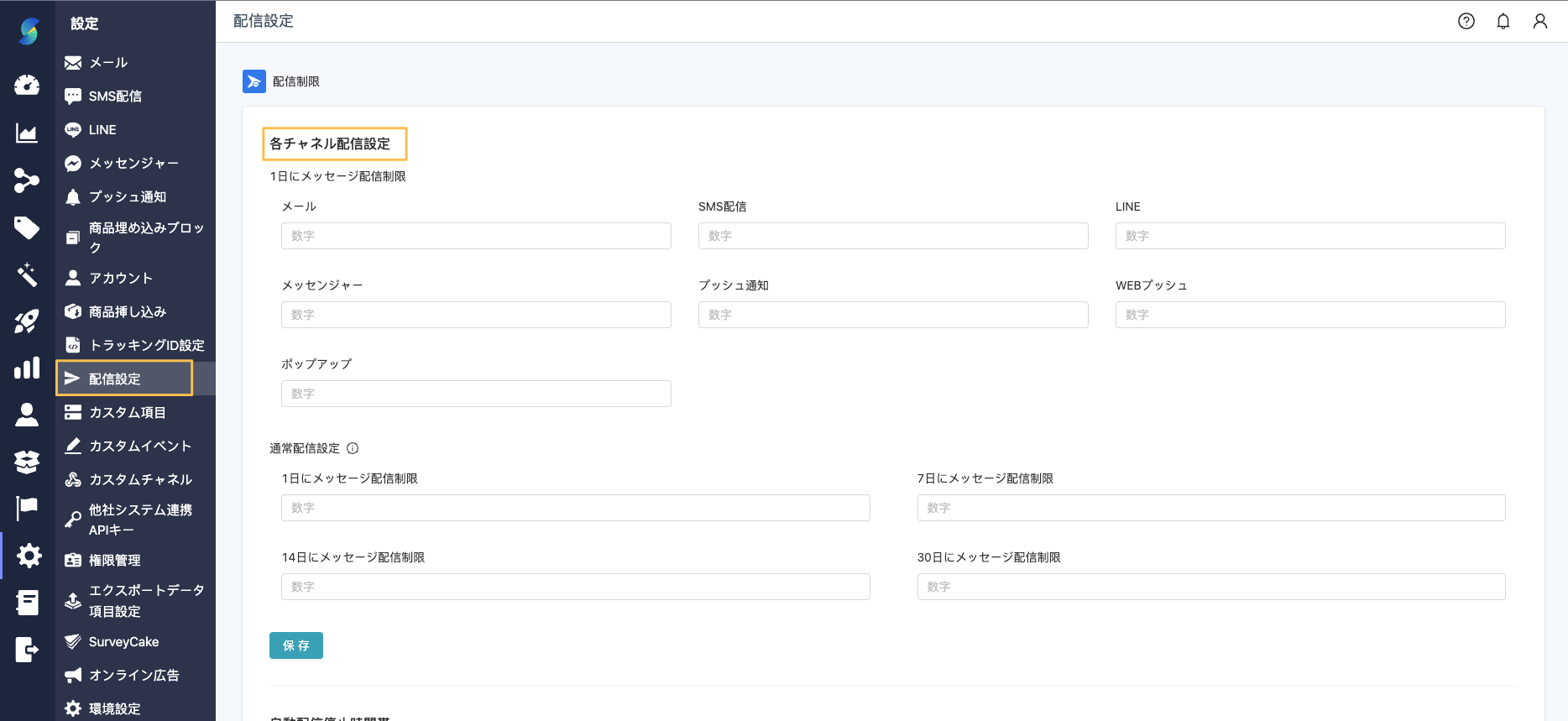The image size is (1568, 721).
Task: Focus the 30日にメッセージ配信制限 field
Action: pyautogui.click(x=1211, y=587)
